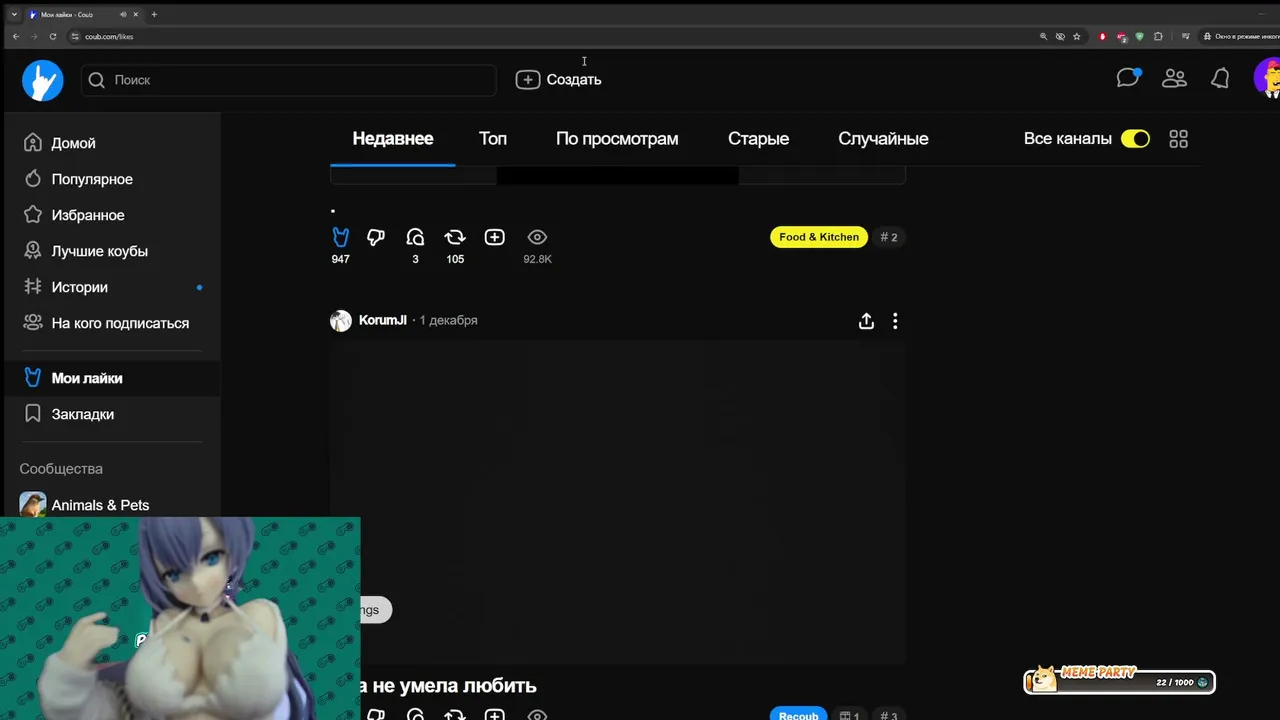Viewport: 1280px width, 720px height.
Task: Toggle the "Все каналы" switch
Action: click(x=1135, y=139)
